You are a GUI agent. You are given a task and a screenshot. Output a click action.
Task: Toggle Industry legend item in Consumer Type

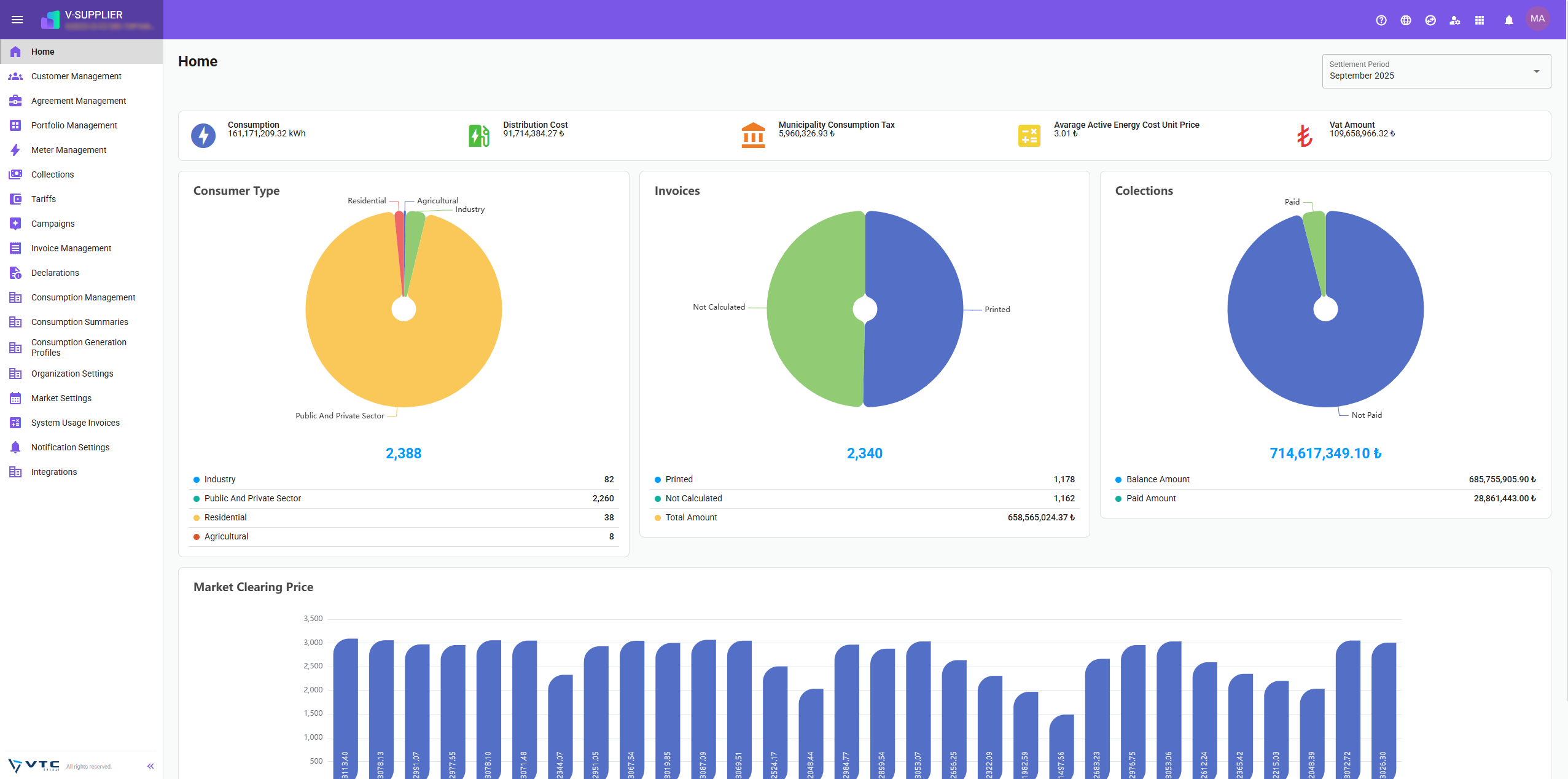pyautogui.click(x=219, y=479)
